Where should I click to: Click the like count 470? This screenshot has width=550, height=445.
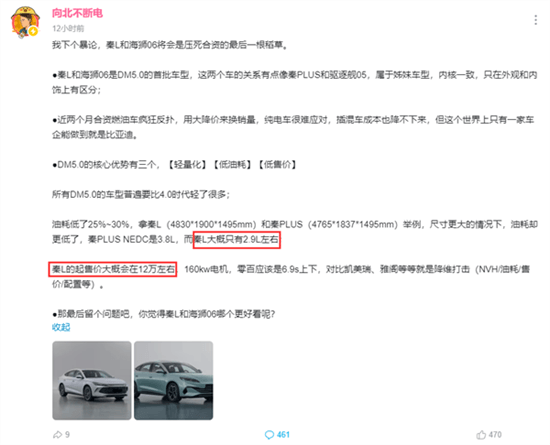(x=495, y=435)
